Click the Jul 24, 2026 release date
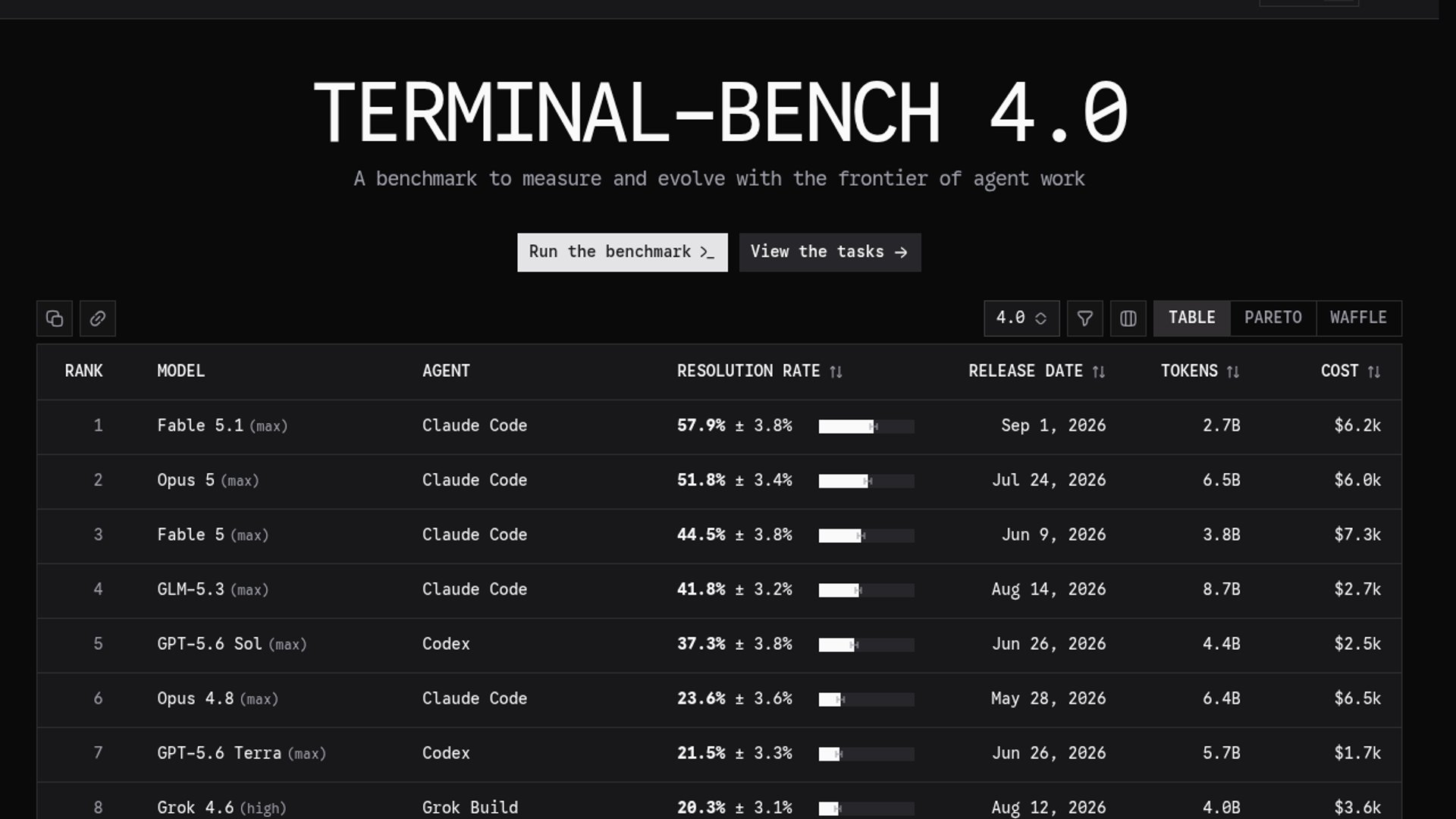The width and height of the screenshot is (1456, 819). pos(1049,481)
